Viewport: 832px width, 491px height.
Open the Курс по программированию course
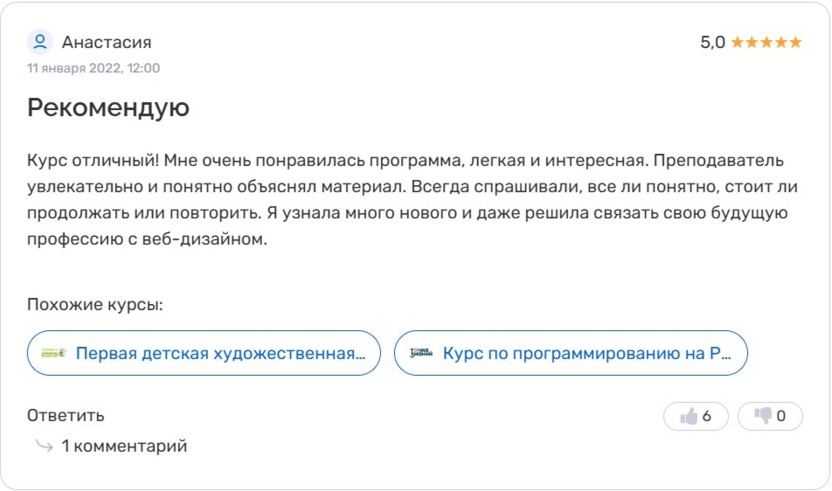coord(587,353)
